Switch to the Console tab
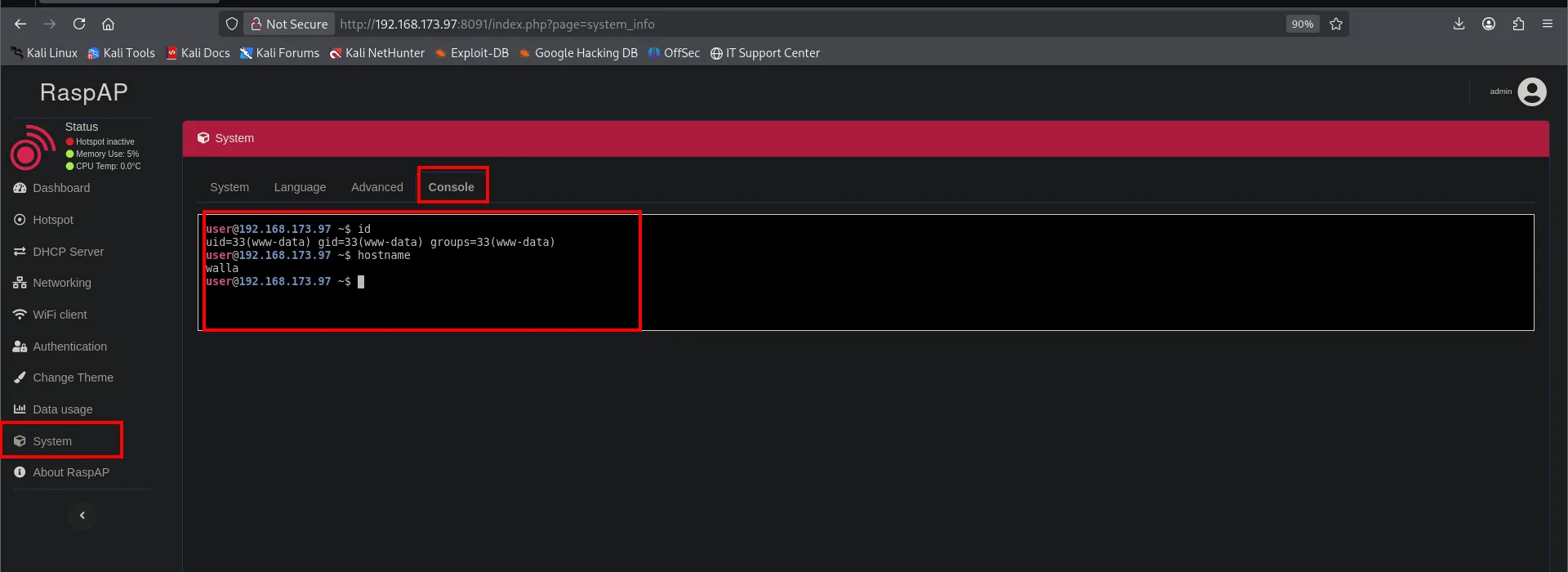This screenshot has height=572, width=1568. pyautogui.click(x=452, y=187)
